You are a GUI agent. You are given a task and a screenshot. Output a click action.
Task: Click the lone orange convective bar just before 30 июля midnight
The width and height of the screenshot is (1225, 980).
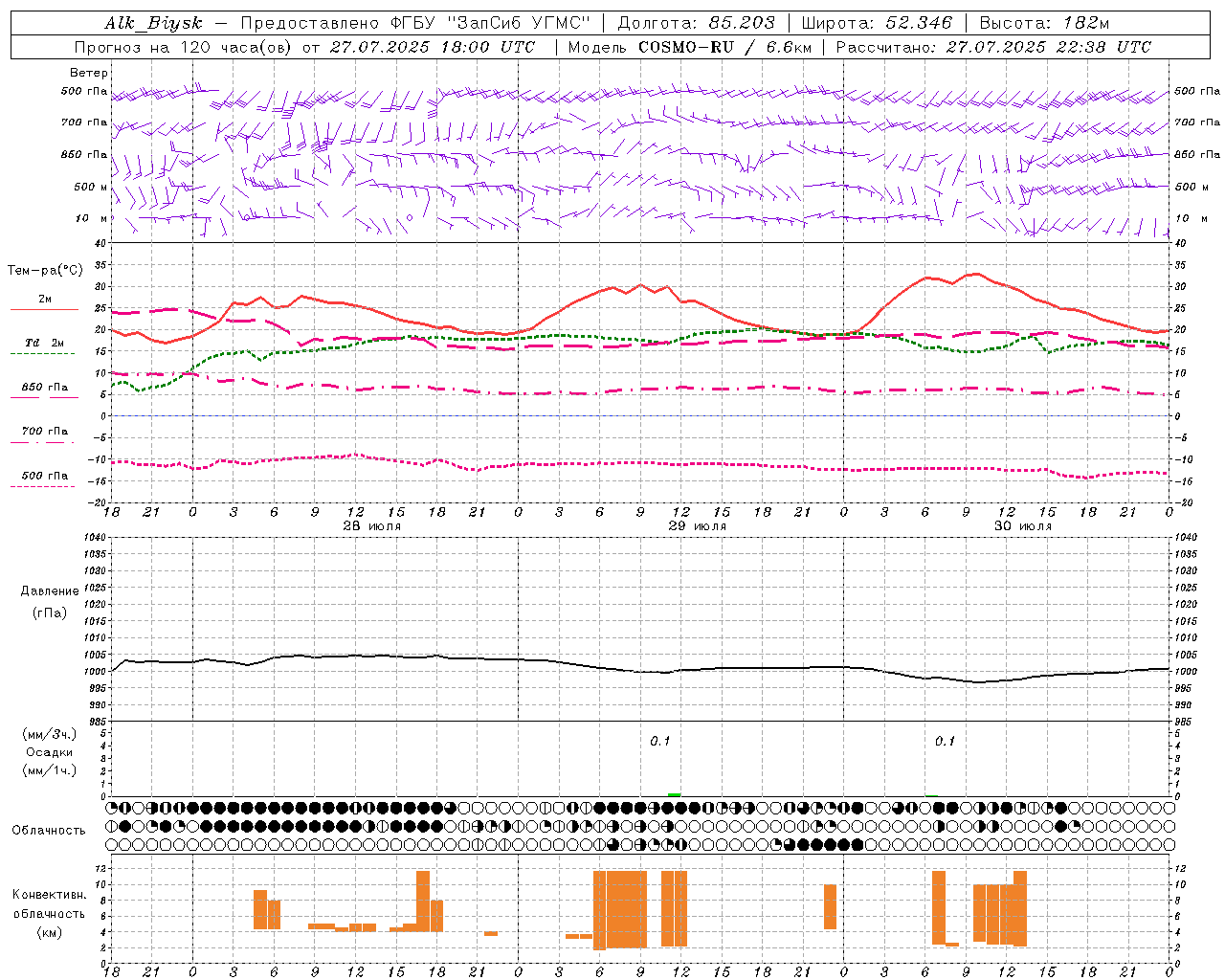pos(830,906)
